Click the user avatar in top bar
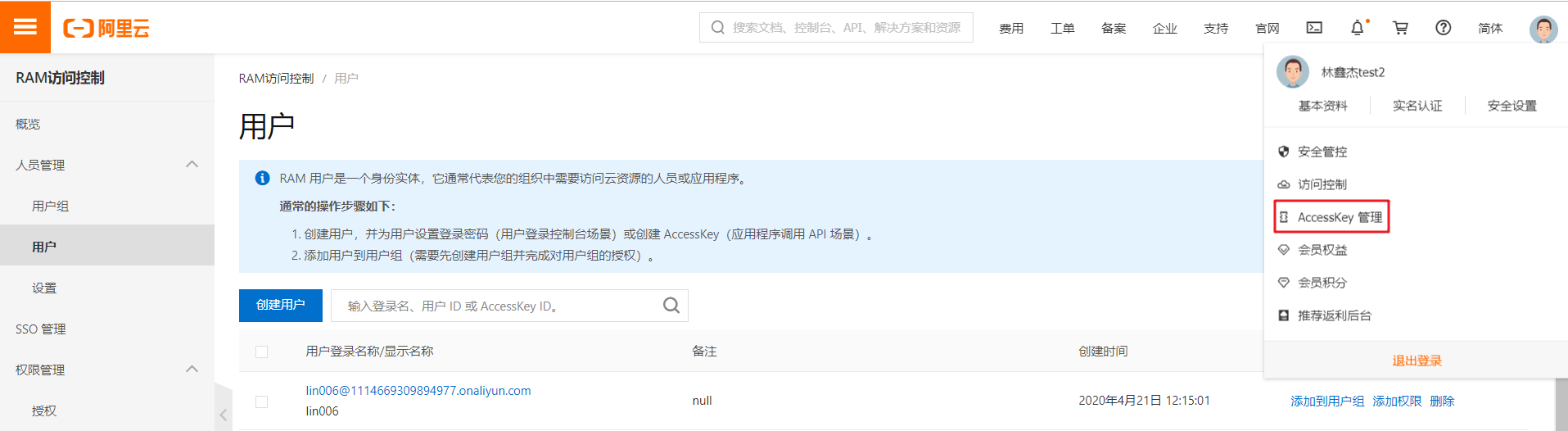 [1543, 29]
